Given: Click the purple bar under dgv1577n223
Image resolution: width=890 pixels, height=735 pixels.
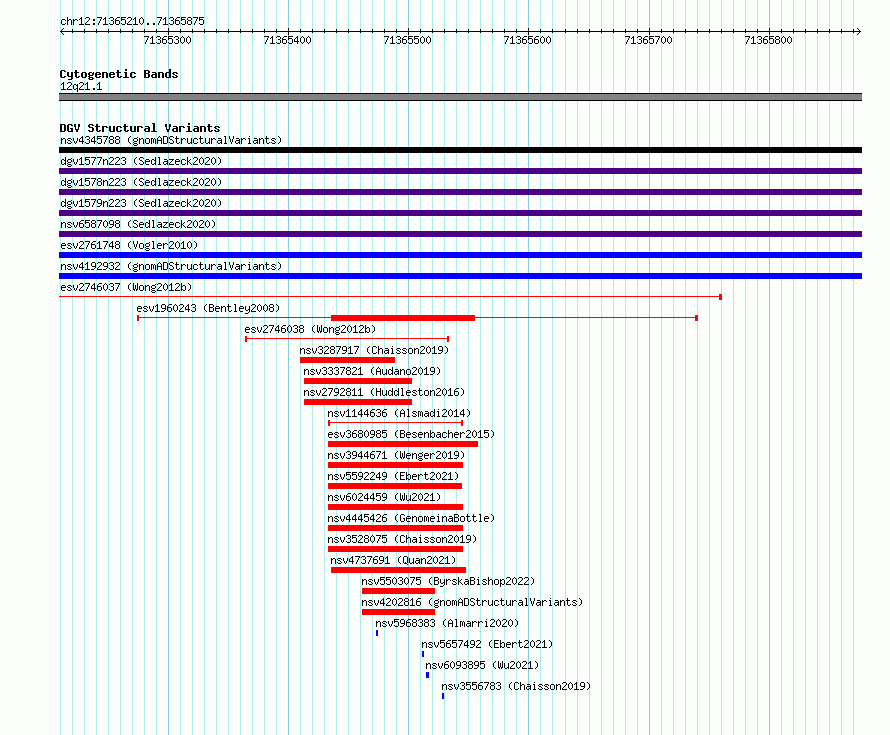Looking at the screenshot, I should 460,171.
